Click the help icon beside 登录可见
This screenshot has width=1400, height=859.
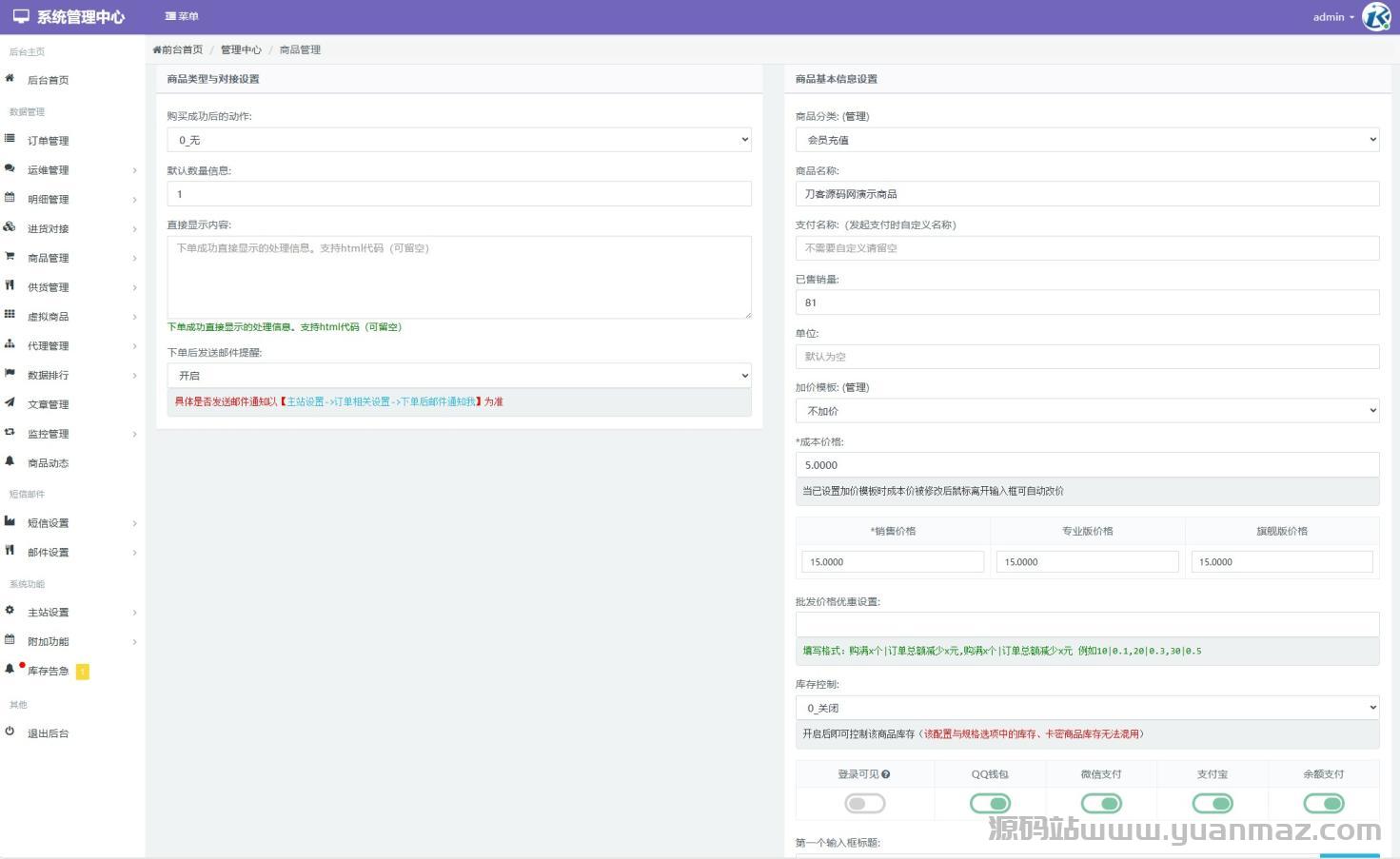click(x=886, y=774)
